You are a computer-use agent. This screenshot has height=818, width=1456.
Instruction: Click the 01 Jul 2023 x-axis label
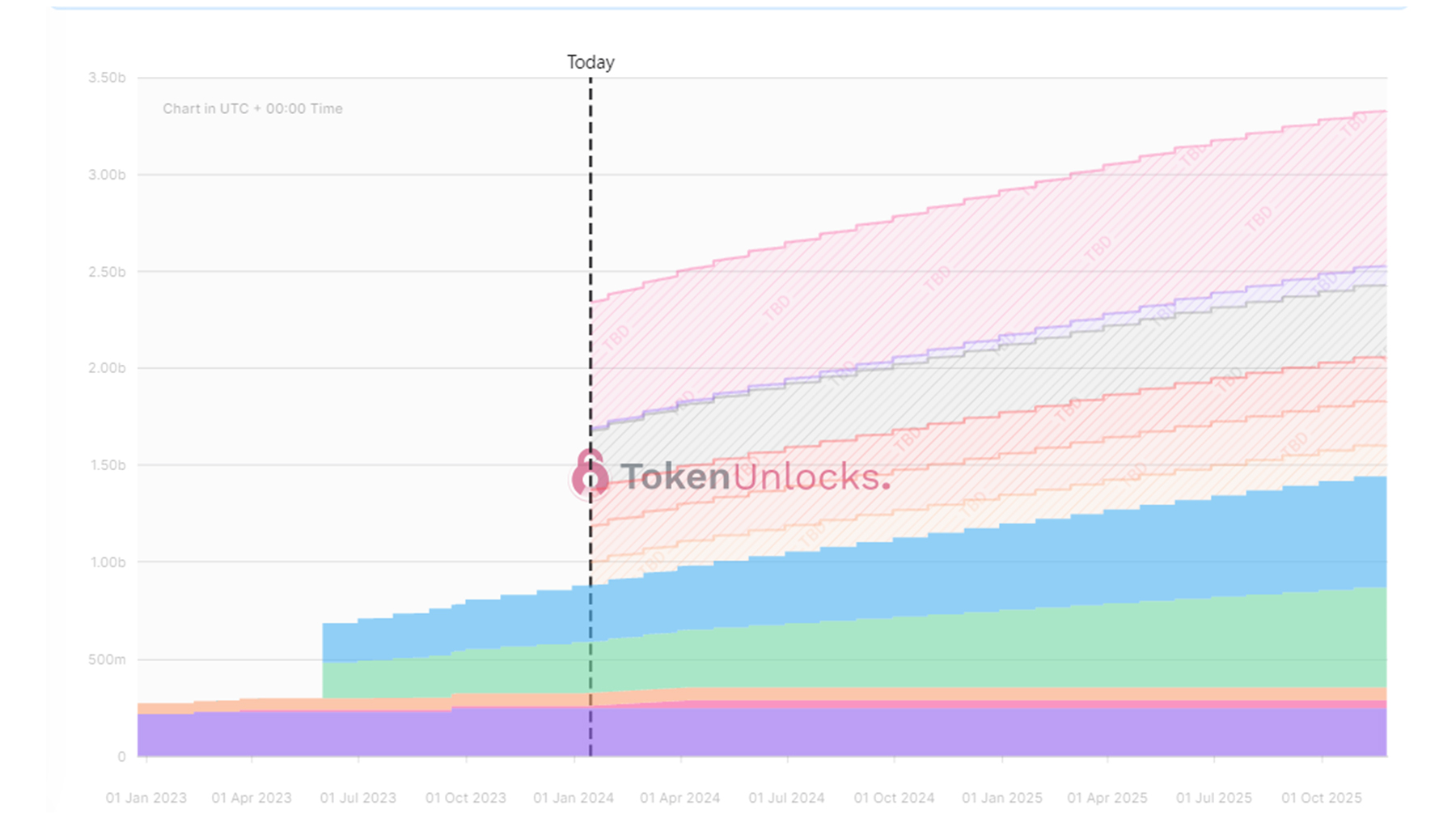[x=358, y=798]
